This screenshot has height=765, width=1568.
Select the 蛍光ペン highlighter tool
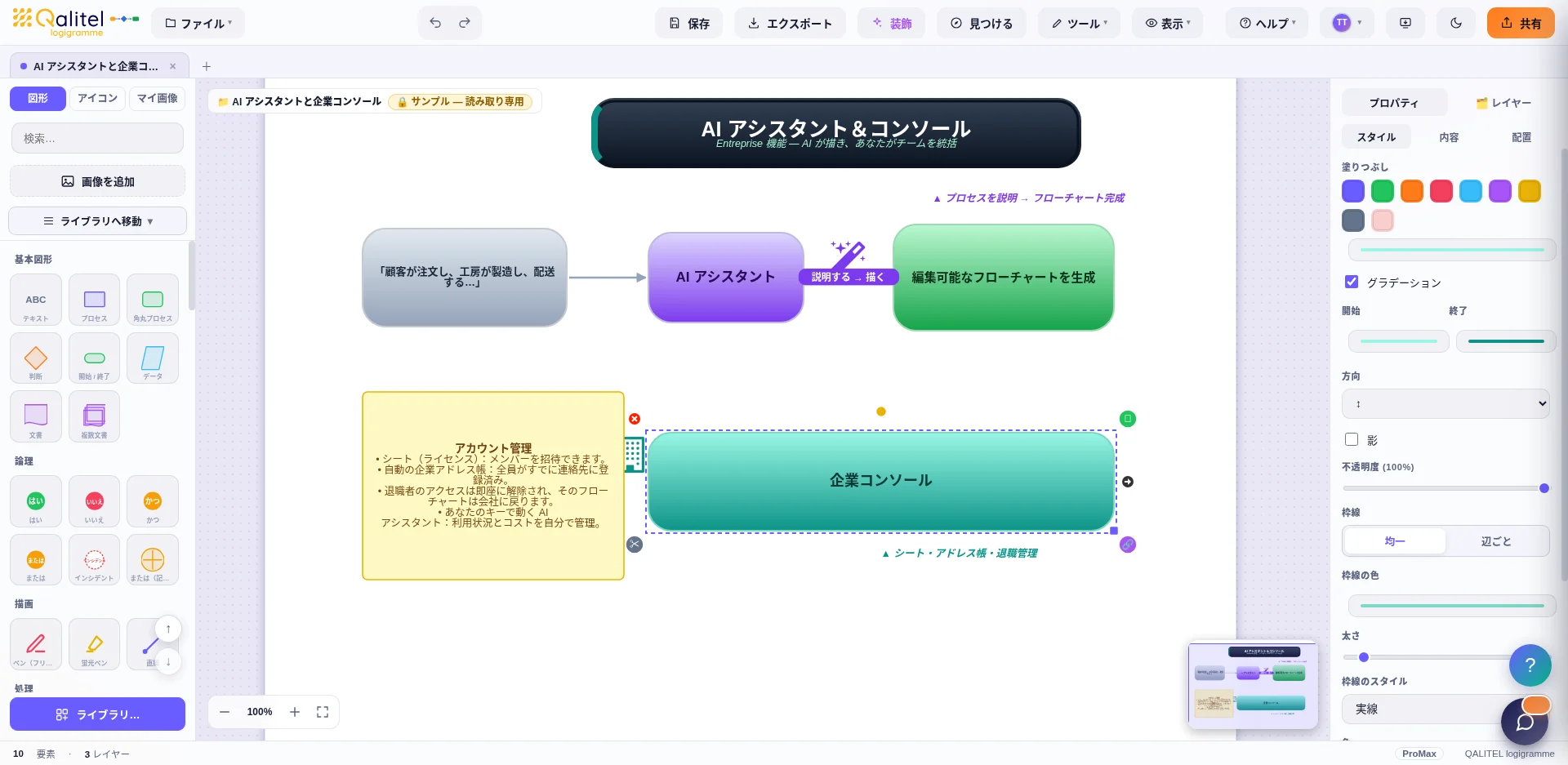pos(95,644)
